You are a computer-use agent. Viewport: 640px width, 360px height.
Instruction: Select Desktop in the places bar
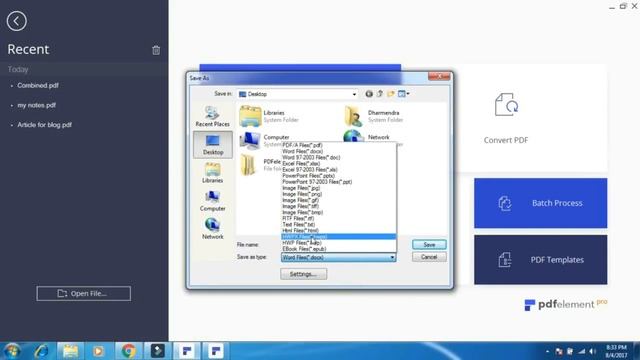click(213, 144)
